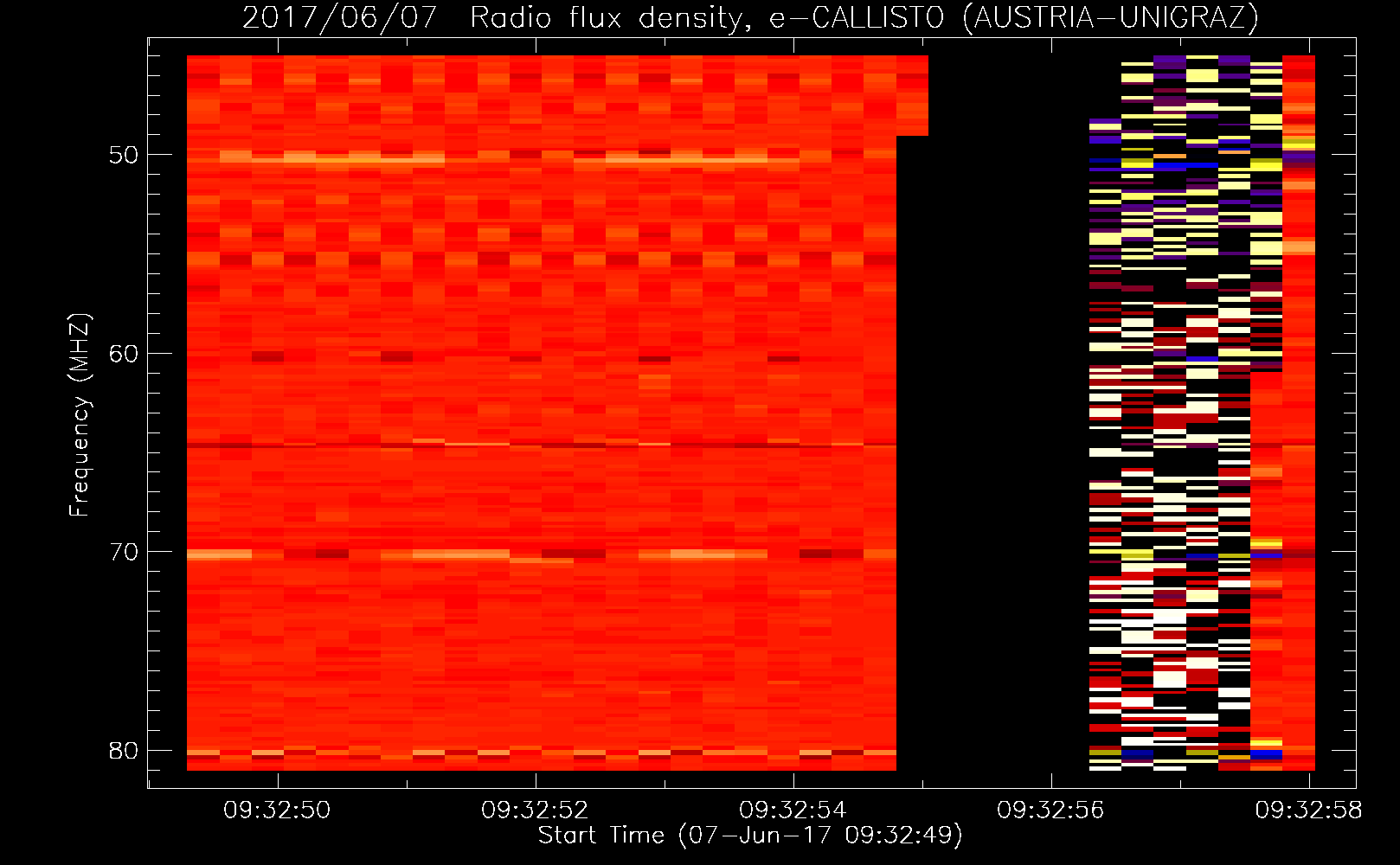Click the 80 frequency tick label
Image resolution: width=1400 pixels, height=865 pixels.
click(x=124, y=751)
